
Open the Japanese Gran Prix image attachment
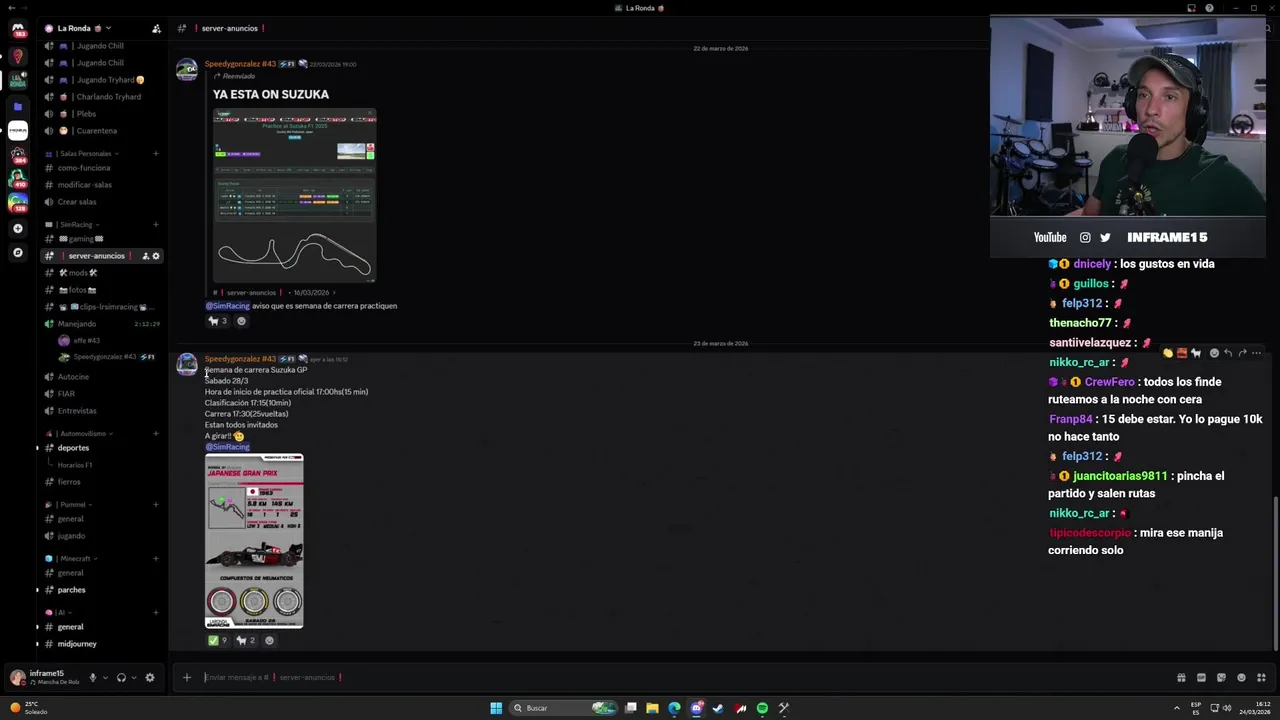[x=254, y=541]
